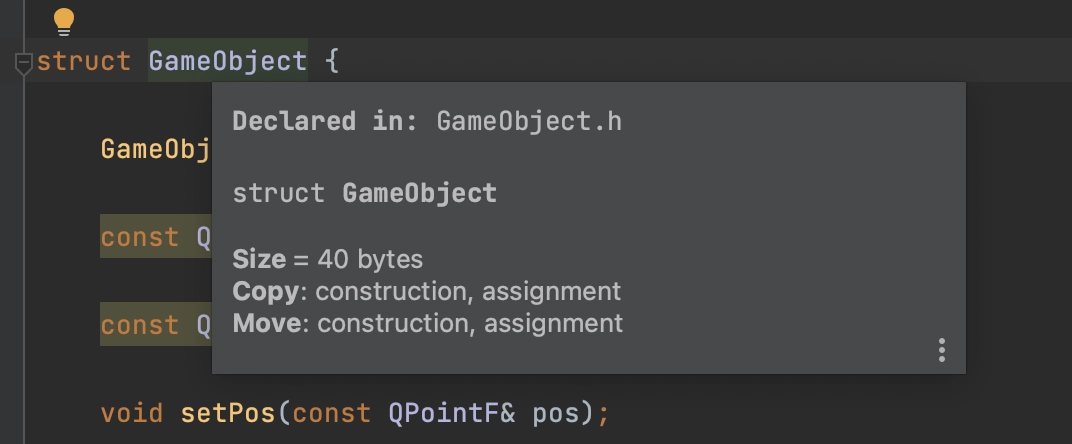This screenshot has width=1072, height=444.
Task: Click the setPos function name
Action: [x=228, y=413]
